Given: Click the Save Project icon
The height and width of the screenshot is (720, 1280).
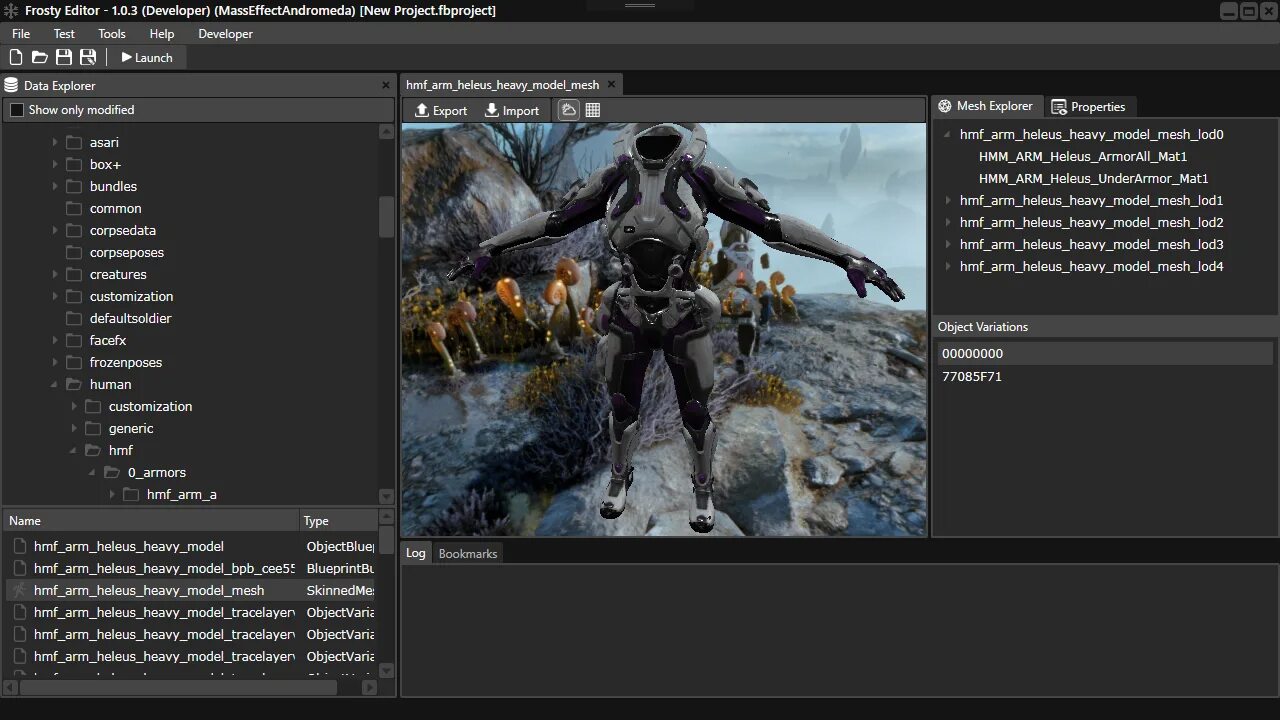Looking at the screenshot, I should [64, 58].
